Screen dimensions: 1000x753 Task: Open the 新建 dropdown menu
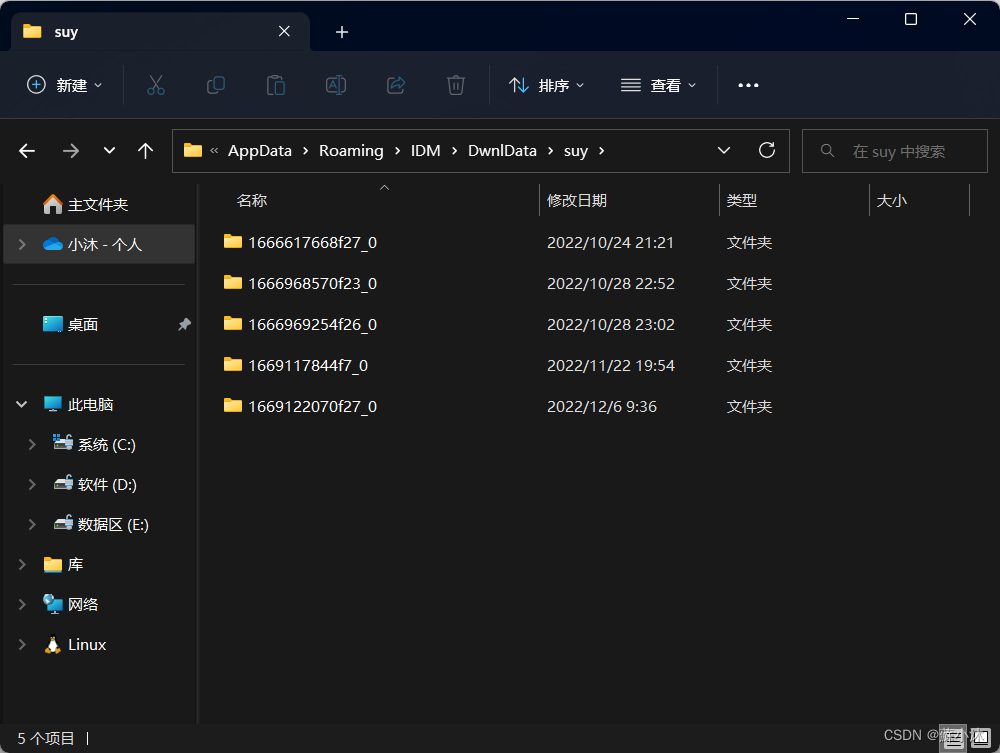64,85
